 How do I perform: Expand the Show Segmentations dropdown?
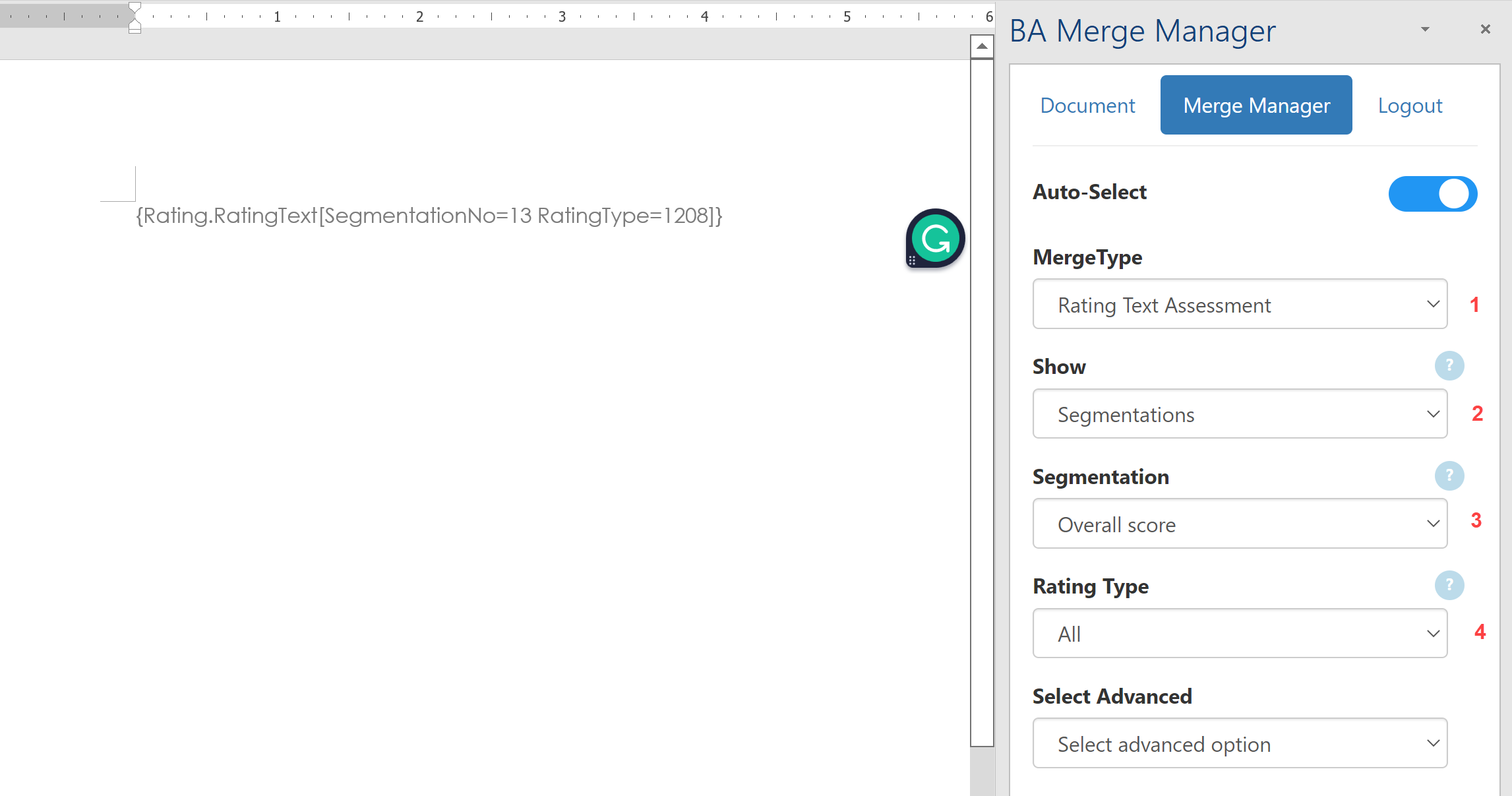click(1240, 414)
